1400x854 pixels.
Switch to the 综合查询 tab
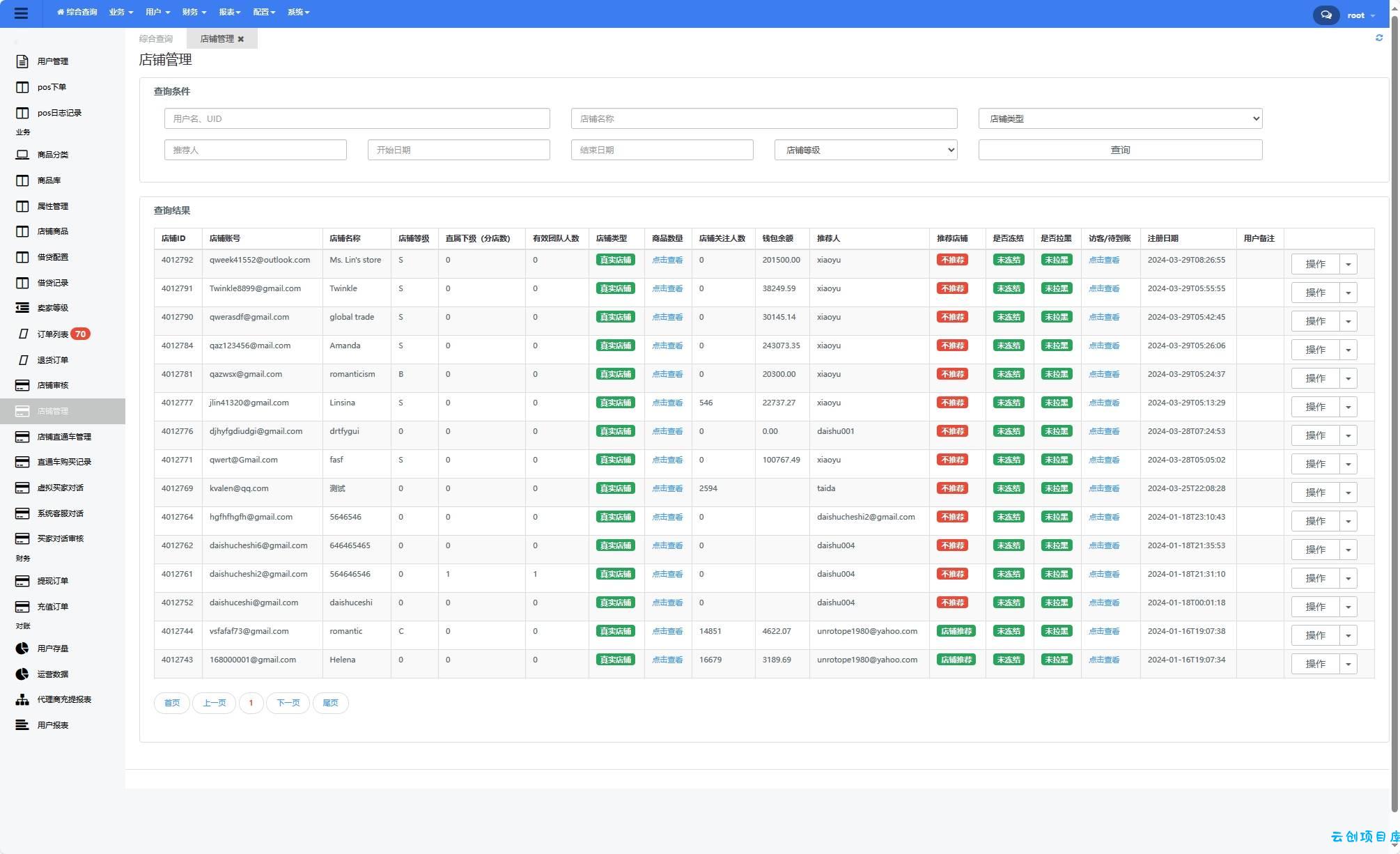156,39
